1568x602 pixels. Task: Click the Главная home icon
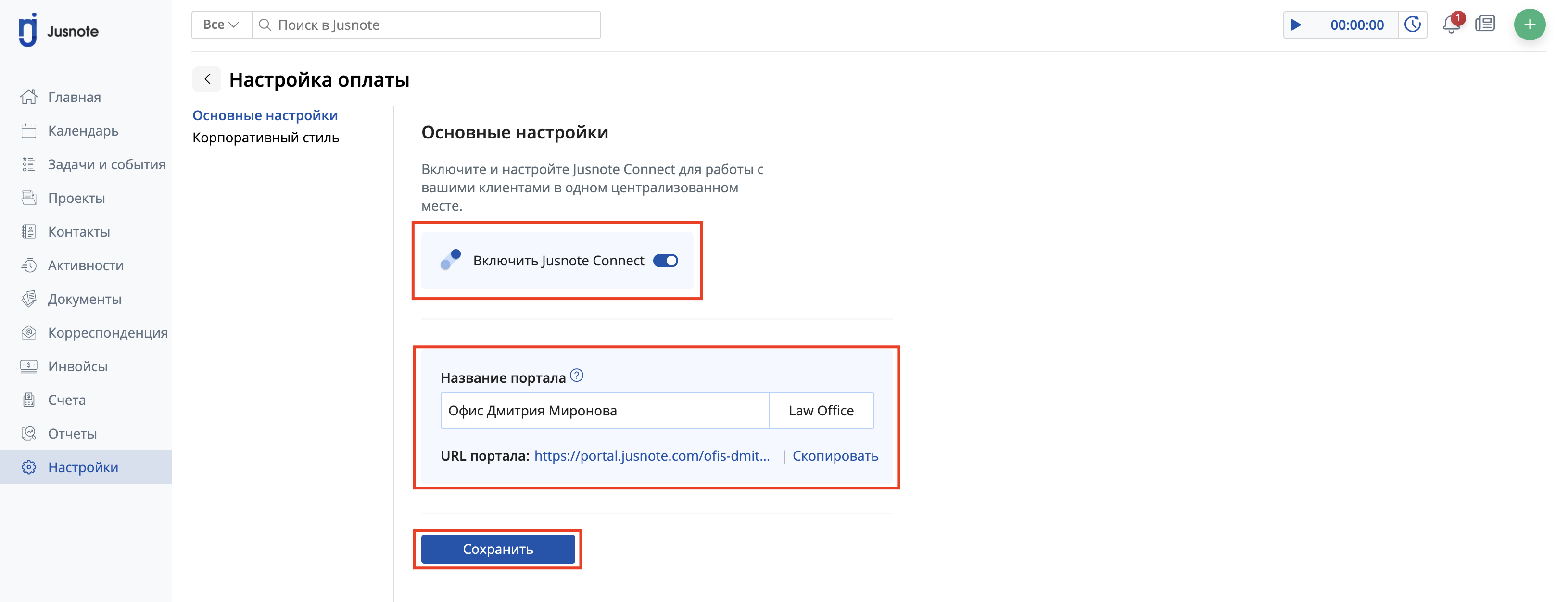pos(28,97)
